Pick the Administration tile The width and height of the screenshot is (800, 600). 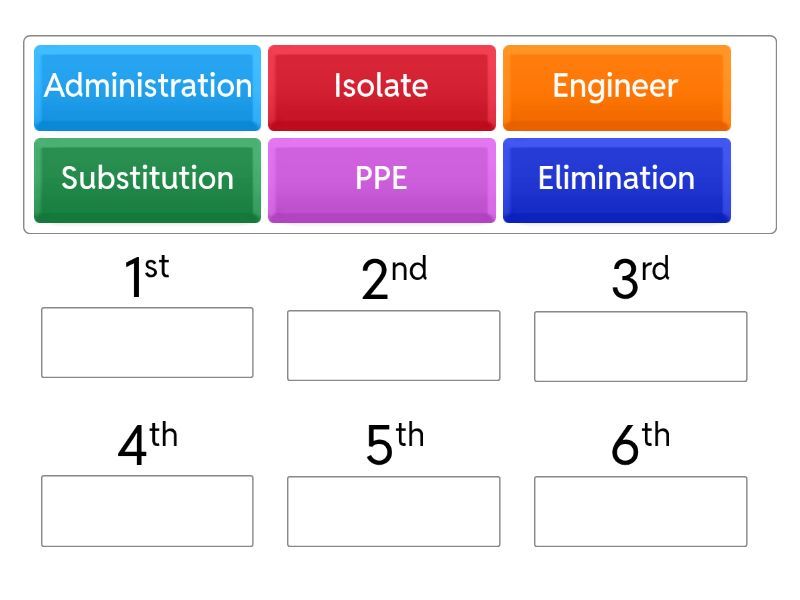[x=148, y=87]
